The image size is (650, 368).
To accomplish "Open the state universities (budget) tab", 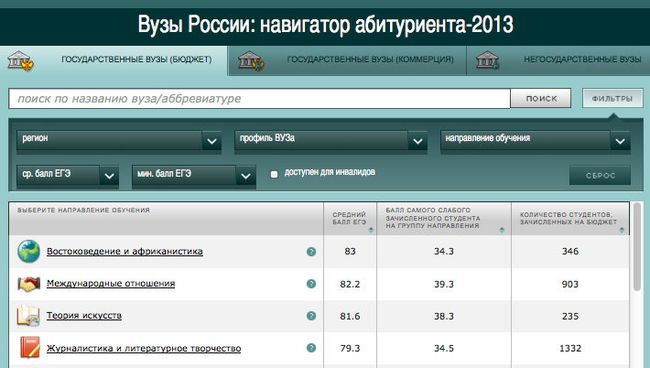I will (x=114, y=61).
